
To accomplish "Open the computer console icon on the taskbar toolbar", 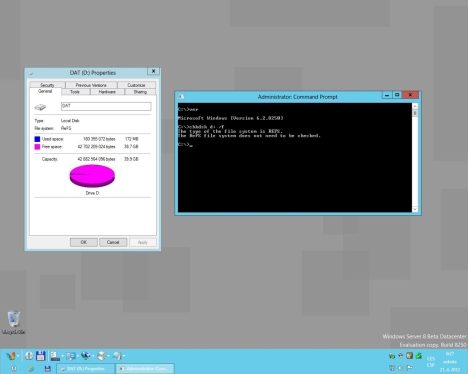I will pyautogui.click(x=55, y=356).
